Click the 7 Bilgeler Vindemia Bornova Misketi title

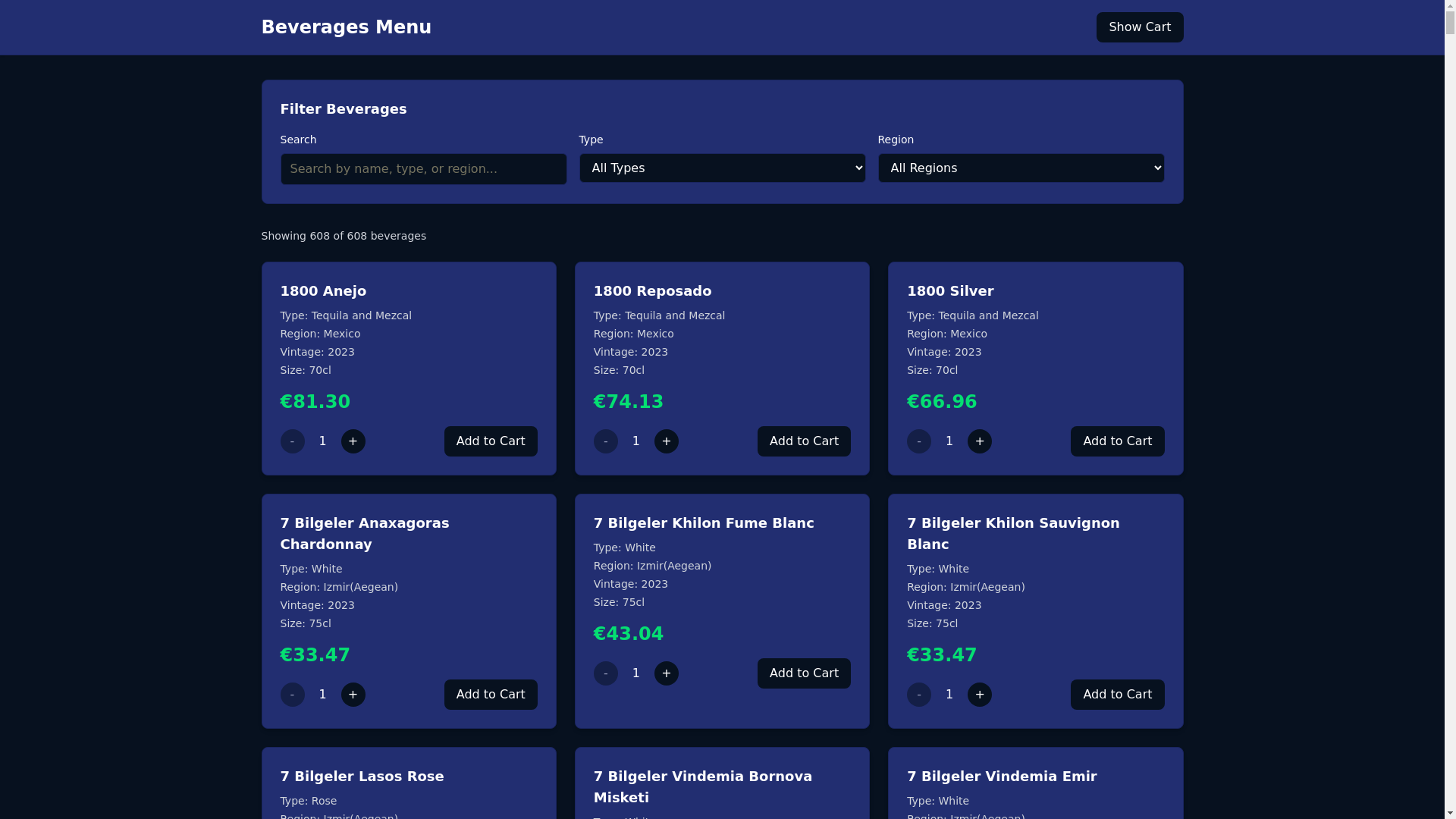click(702, 787)
